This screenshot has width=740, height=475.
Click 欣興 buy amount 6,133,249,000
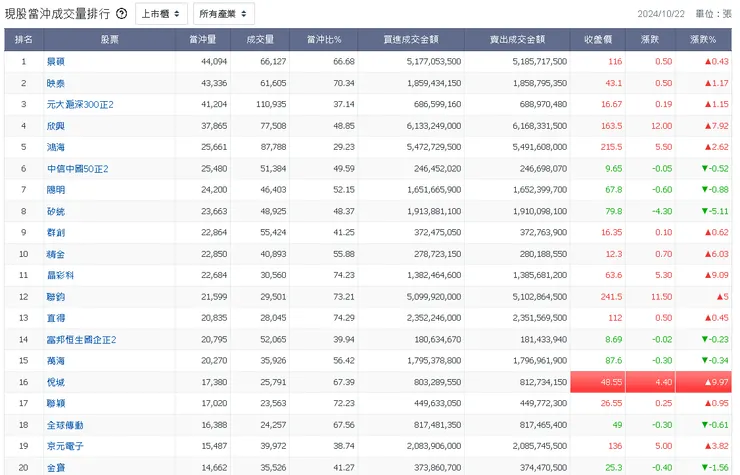coord(434,126)
